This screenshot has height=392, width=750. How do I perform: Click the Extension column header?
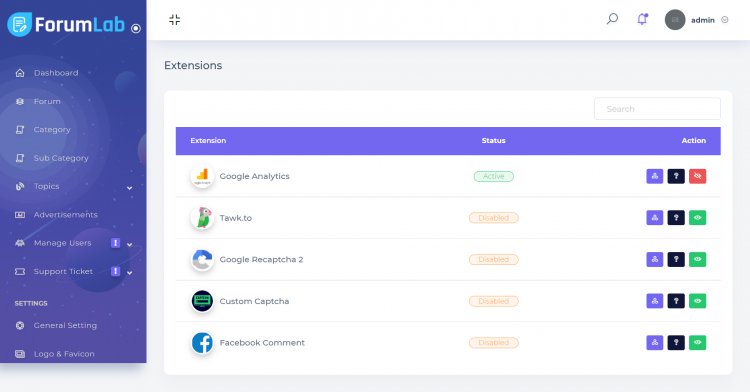208,141
